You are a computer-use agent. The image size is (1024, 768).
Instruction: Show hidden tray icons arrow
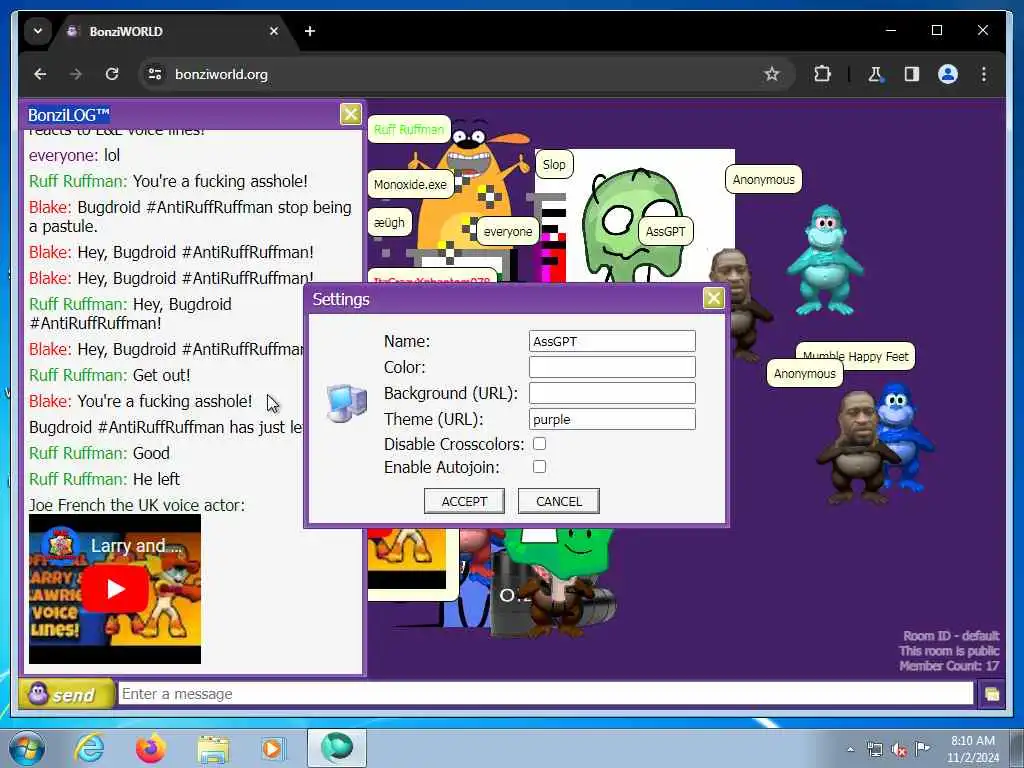pyautogui.click(x=850, y=750)
